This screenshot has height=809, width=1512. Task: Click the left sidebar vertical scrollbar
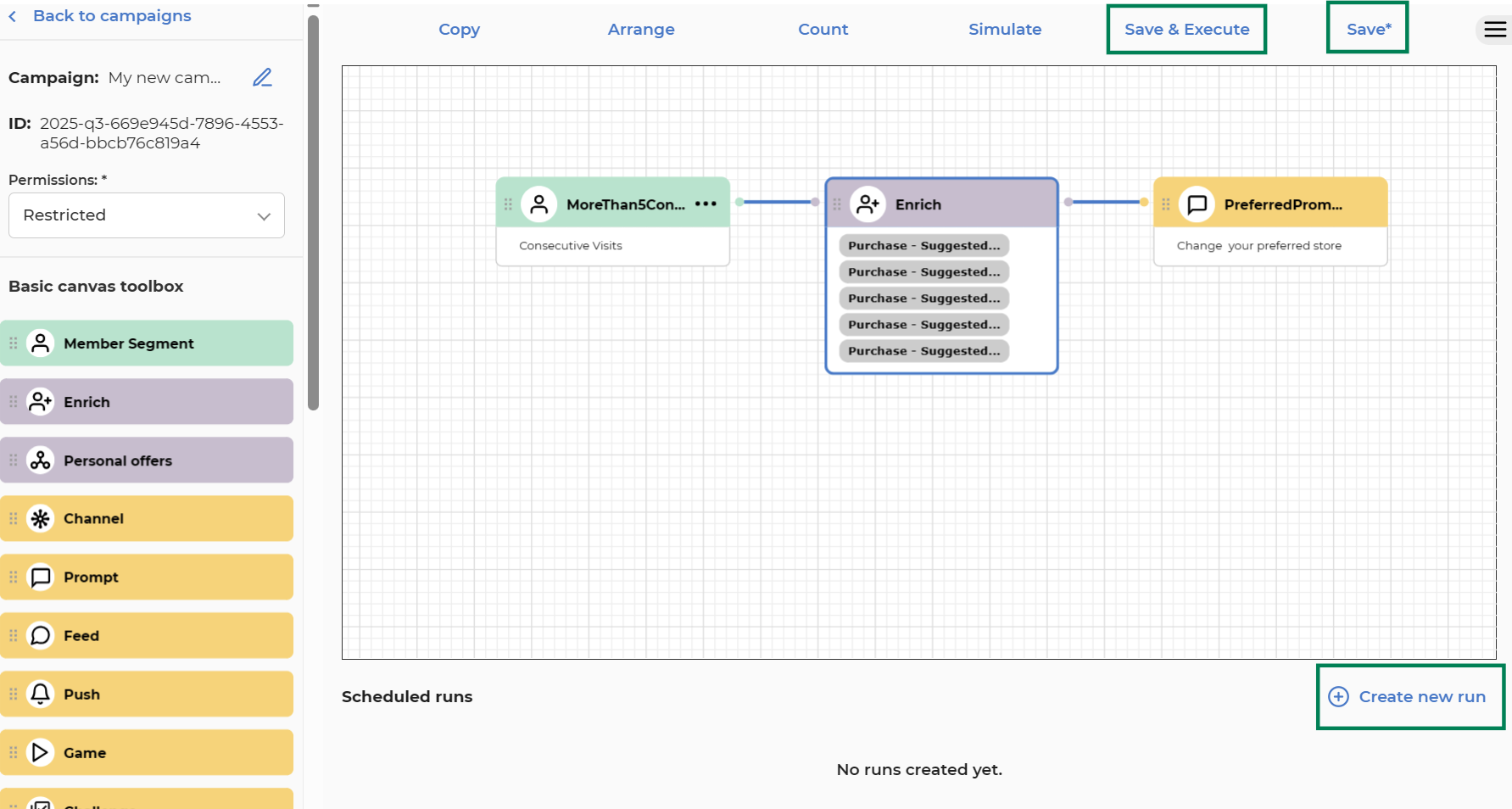pos(313,212)
